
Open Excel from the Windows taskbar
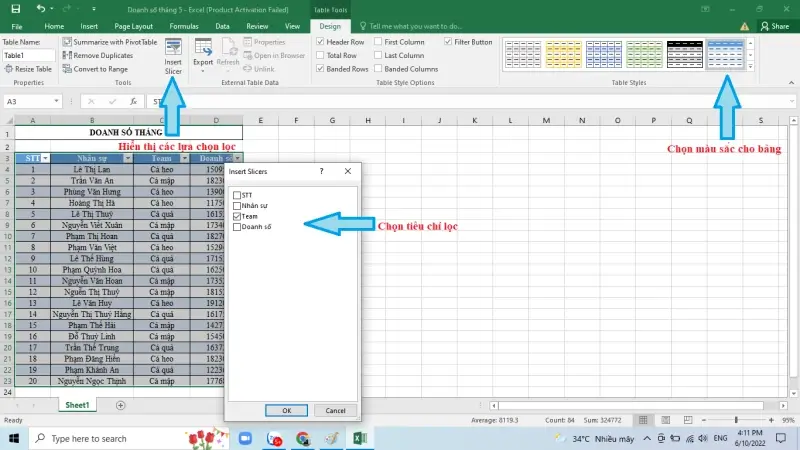(359, 438)
